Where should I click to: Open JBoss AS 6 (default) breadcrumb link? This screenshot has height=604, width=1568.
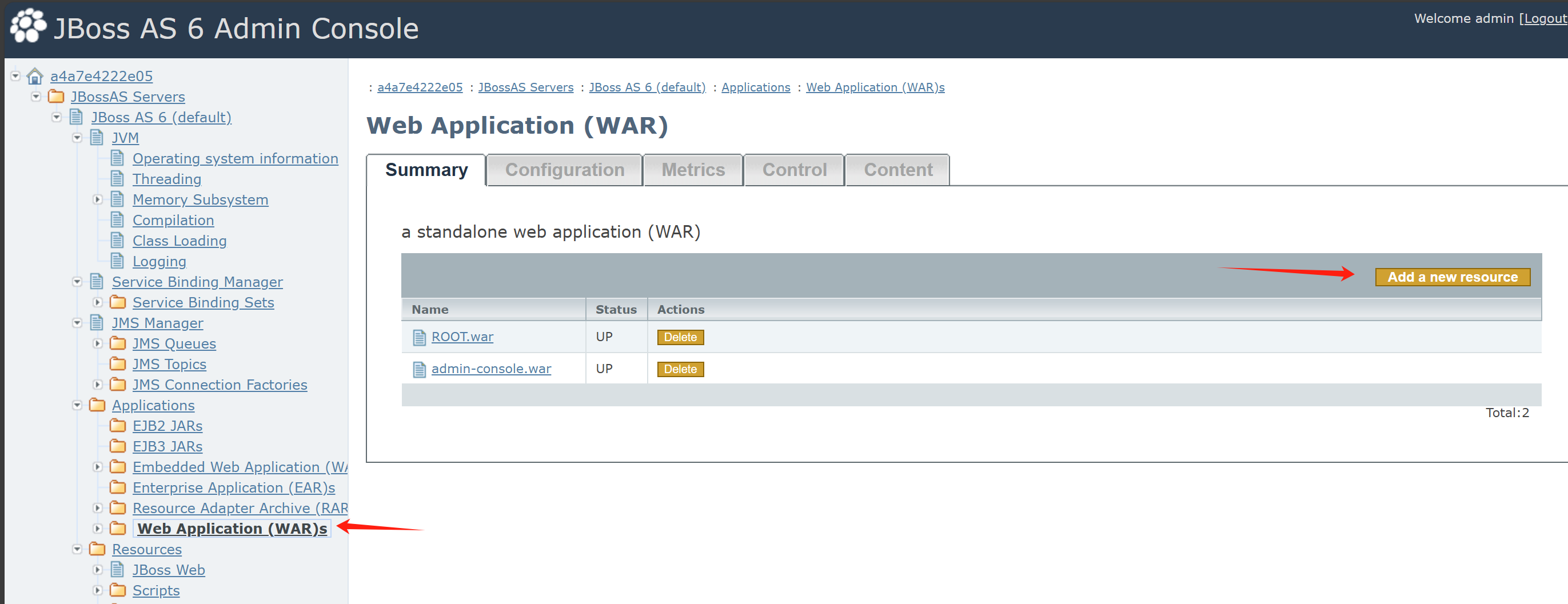[647, 87]
